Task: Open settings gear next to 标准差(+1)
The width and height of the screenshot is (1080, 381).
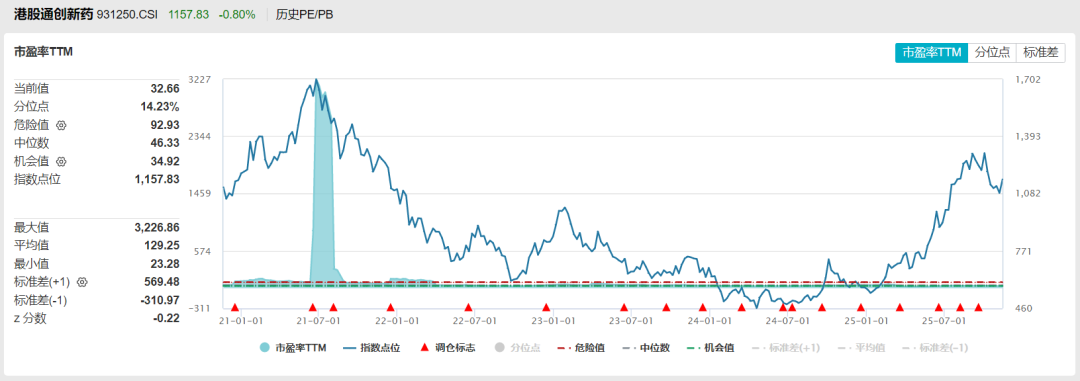Action: [x=82, y=282]
